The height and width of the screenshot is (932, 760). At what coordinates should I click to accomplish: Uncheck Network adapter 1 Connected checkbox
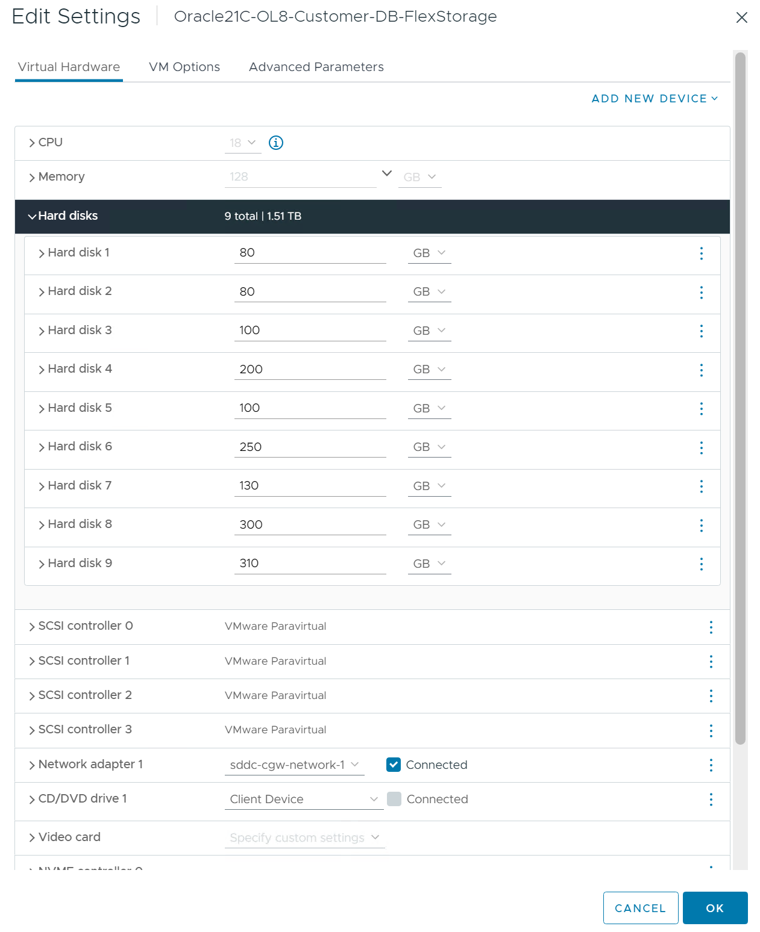(x=393, y=764)
